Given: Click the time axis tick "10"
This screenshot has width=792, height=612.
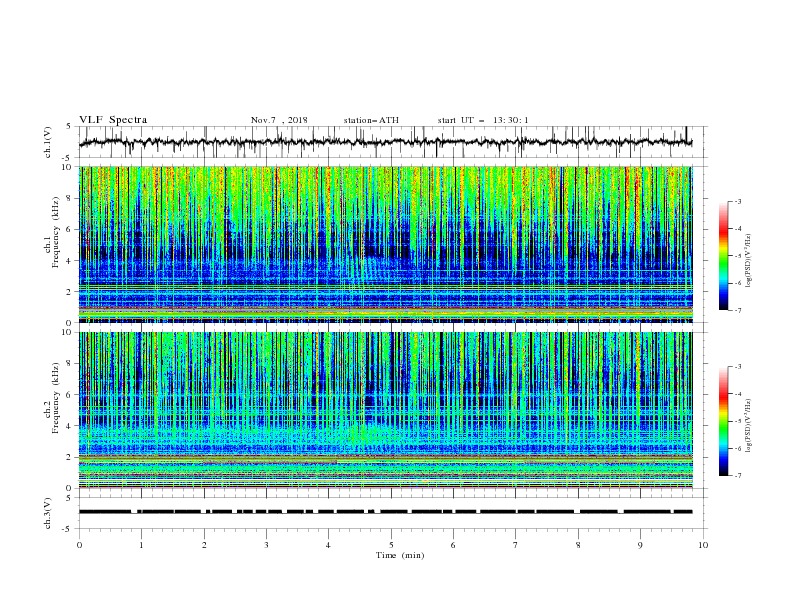Looking at the screenshot, I should (x=703, y=545).
